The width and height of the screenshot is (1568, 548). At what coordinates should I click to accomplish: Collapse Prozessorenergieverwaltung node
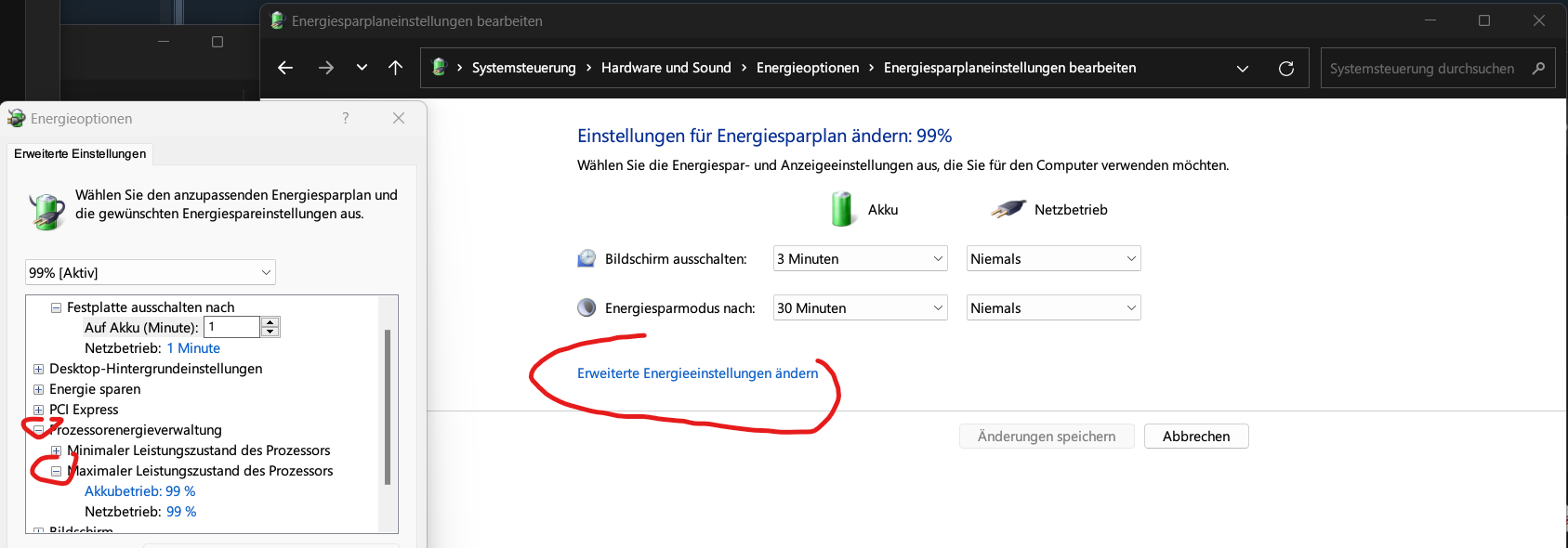coord(38,430)
